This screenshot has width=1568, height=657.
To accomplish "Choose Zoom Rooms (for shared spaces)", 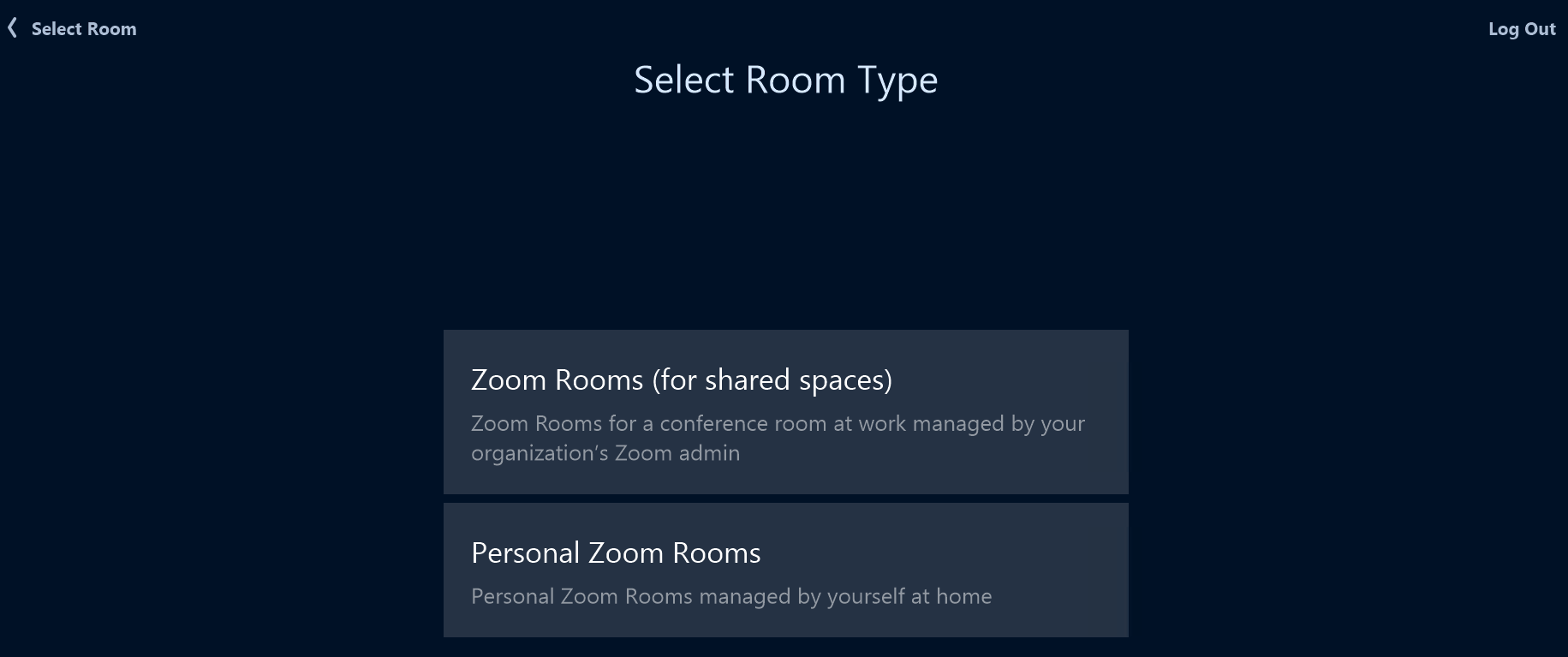I will click(786, 412).
